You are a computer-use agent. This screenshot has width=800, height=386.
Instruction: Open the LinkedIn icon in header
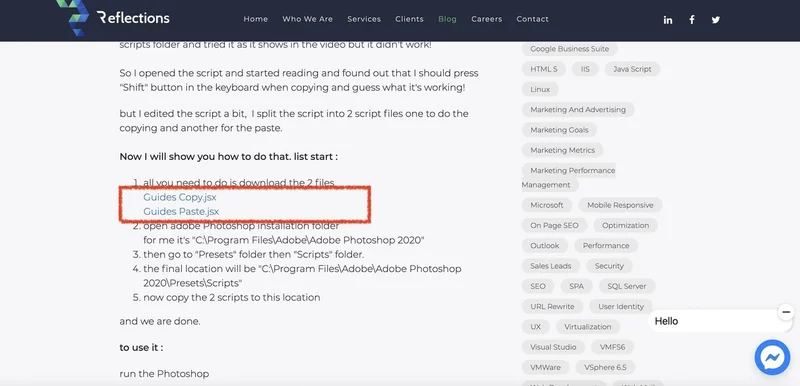pos(668,20)
